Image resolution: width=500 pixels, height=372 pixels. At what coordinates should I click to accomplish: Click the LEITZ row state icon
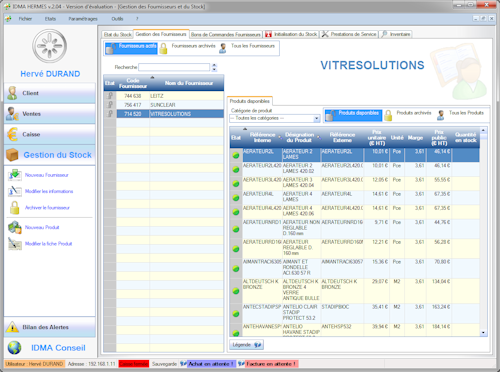tap(110, 96)
